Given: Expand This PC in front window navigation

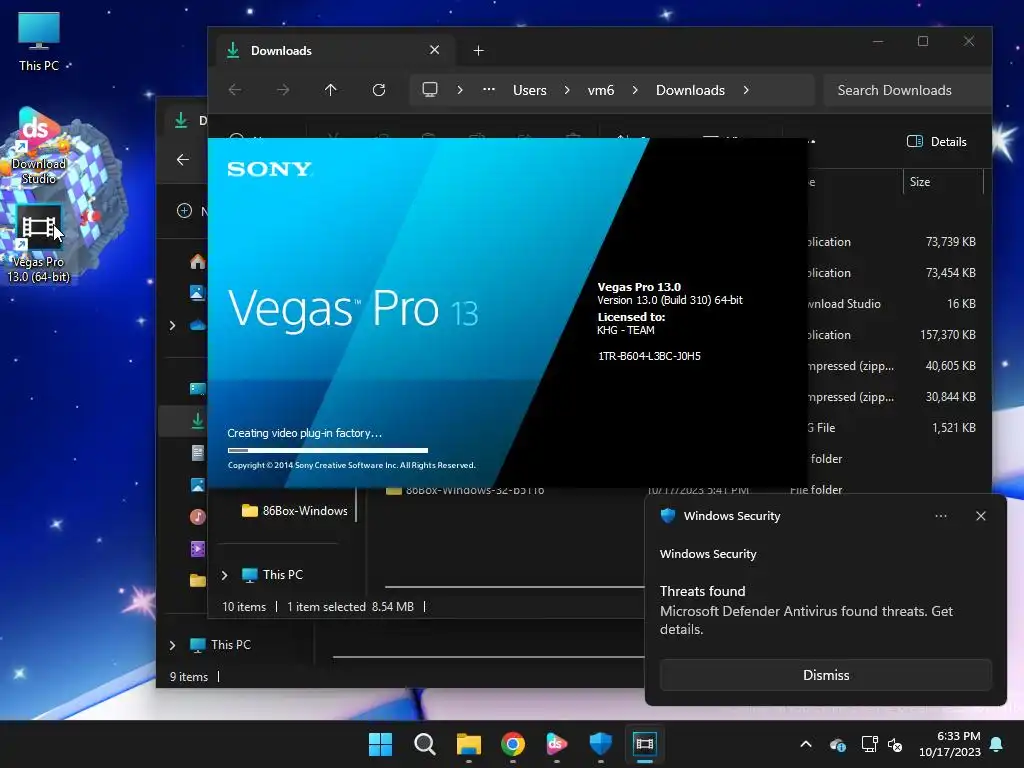Looking at the screenshot, I should pos(225,575).
